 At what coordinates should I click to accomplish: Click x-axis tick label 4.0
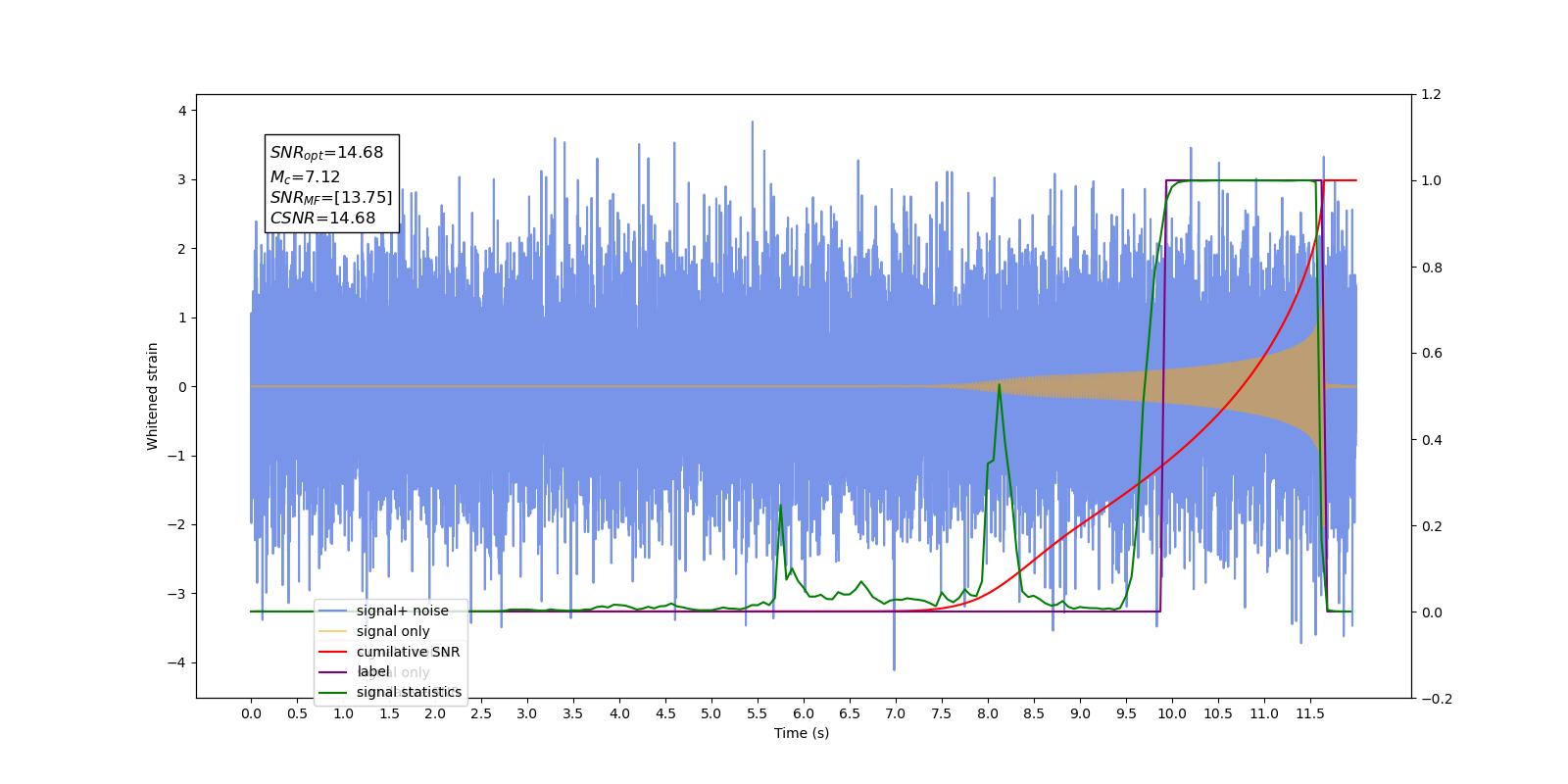pyautogui.click(x=619, y=713)
